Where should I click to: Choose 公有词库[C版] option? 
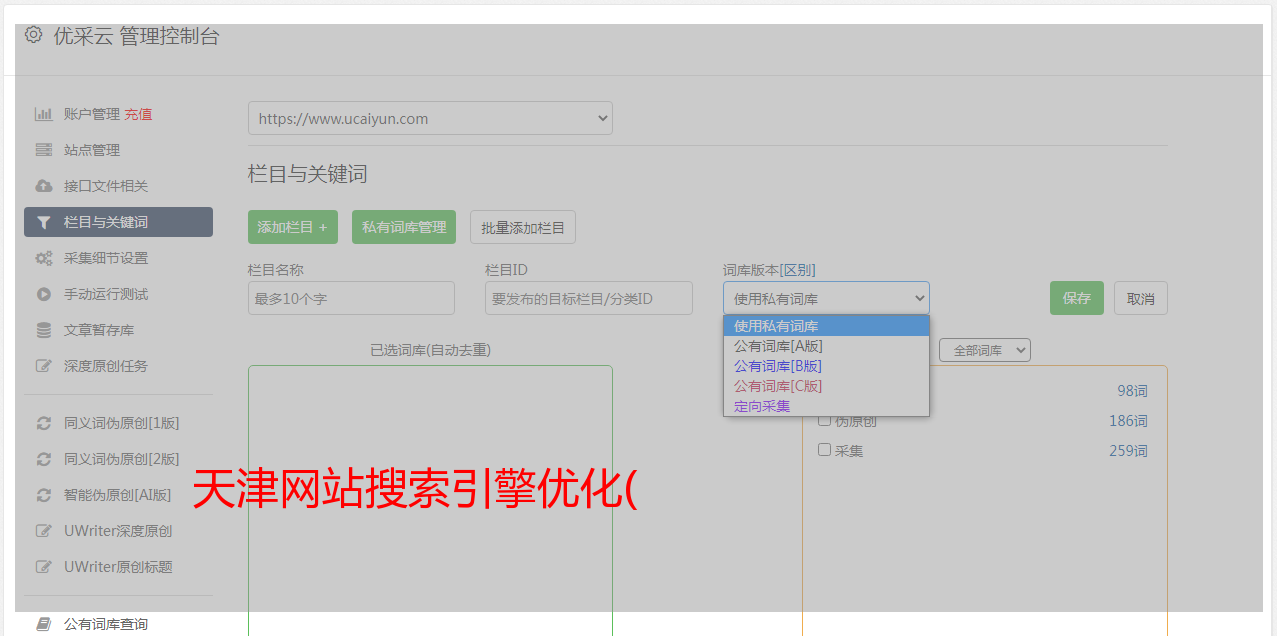point(826,386)
